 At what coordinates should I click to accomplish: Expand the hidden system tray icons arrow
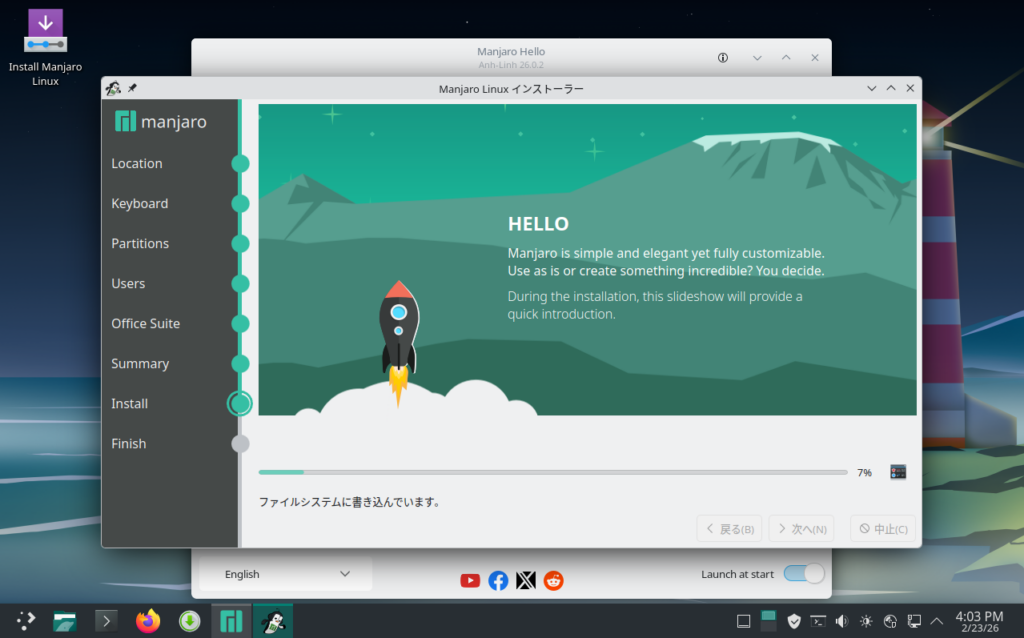[936, 621]
